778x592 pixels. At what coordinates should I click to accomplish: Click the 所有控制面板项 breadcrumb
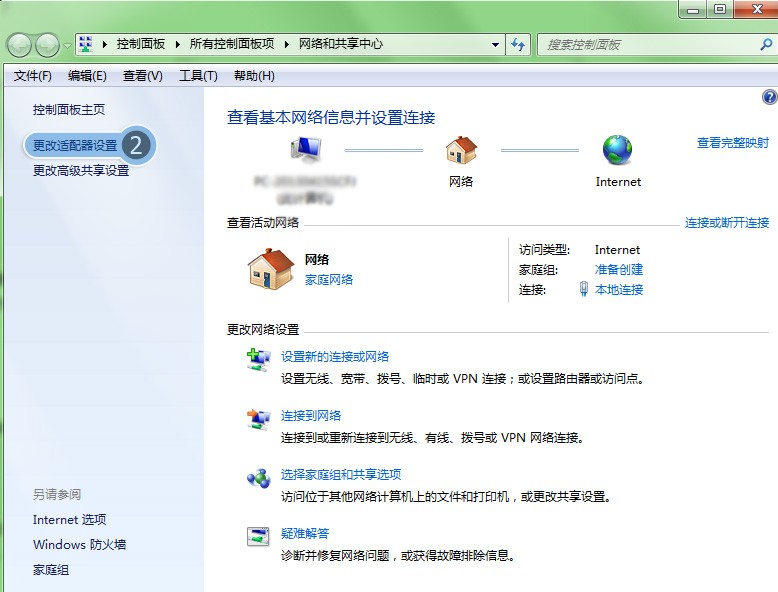click(232, 44)
